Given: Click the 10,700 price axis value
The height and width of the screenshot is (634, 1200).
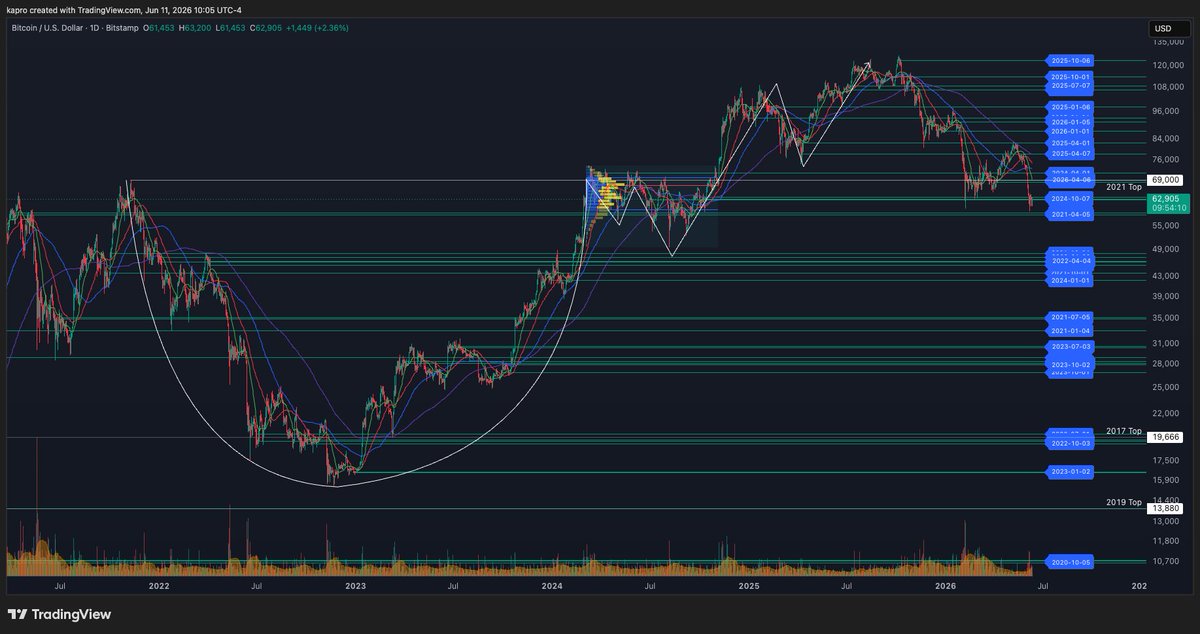Looking at the screenshot, I should [x=1168, y=561].
